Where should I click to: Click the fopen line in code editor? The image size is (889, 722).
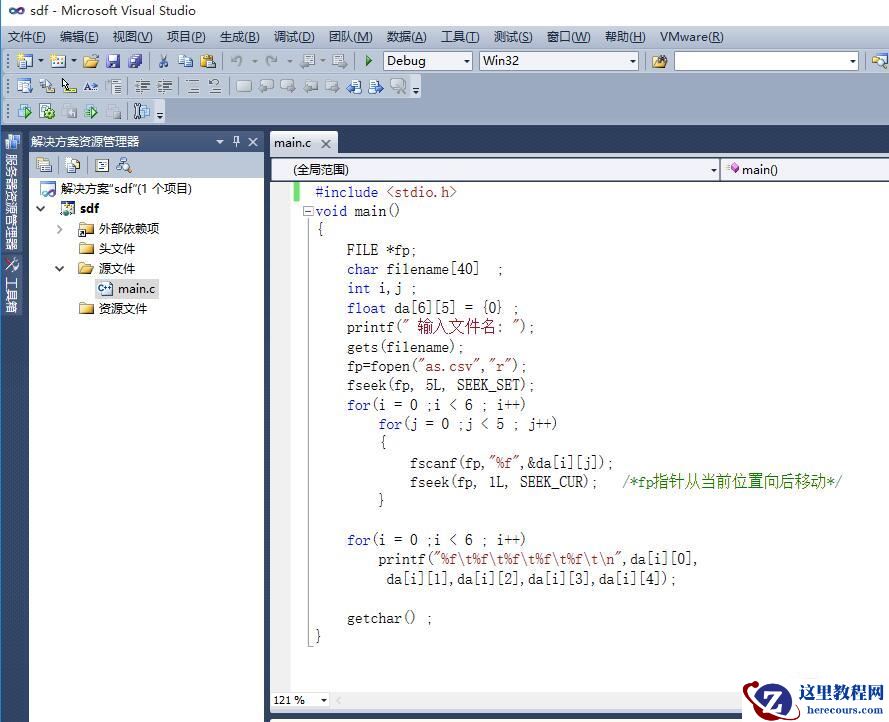(x=436, y=366)
